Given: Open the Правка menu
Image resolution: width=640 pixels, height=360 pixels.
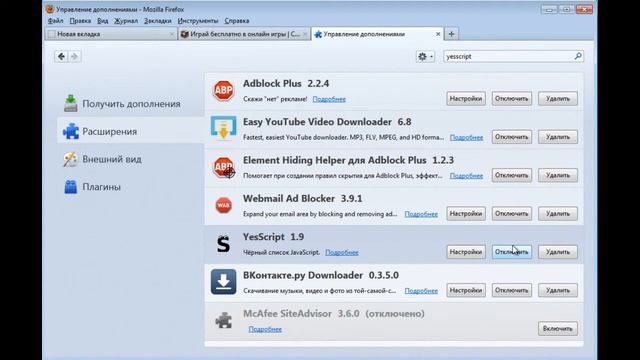Looking at the screenshot, I should [x=80, y=21].
